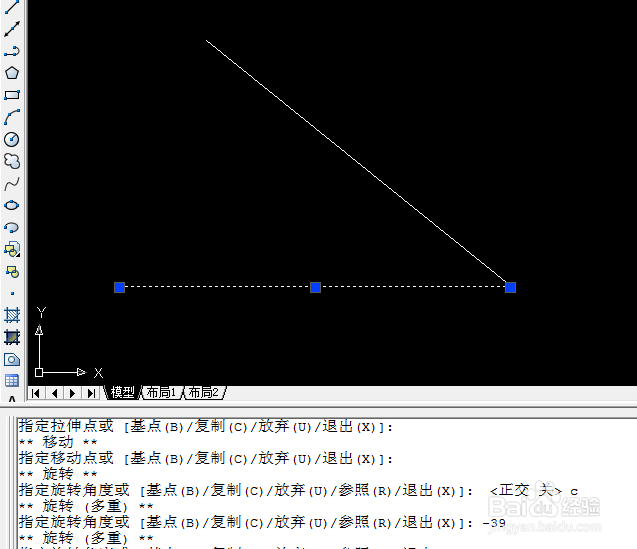Select the Ellipse Arc tool
The height and width of the screenshot is (549, 637).
point(12,227)
